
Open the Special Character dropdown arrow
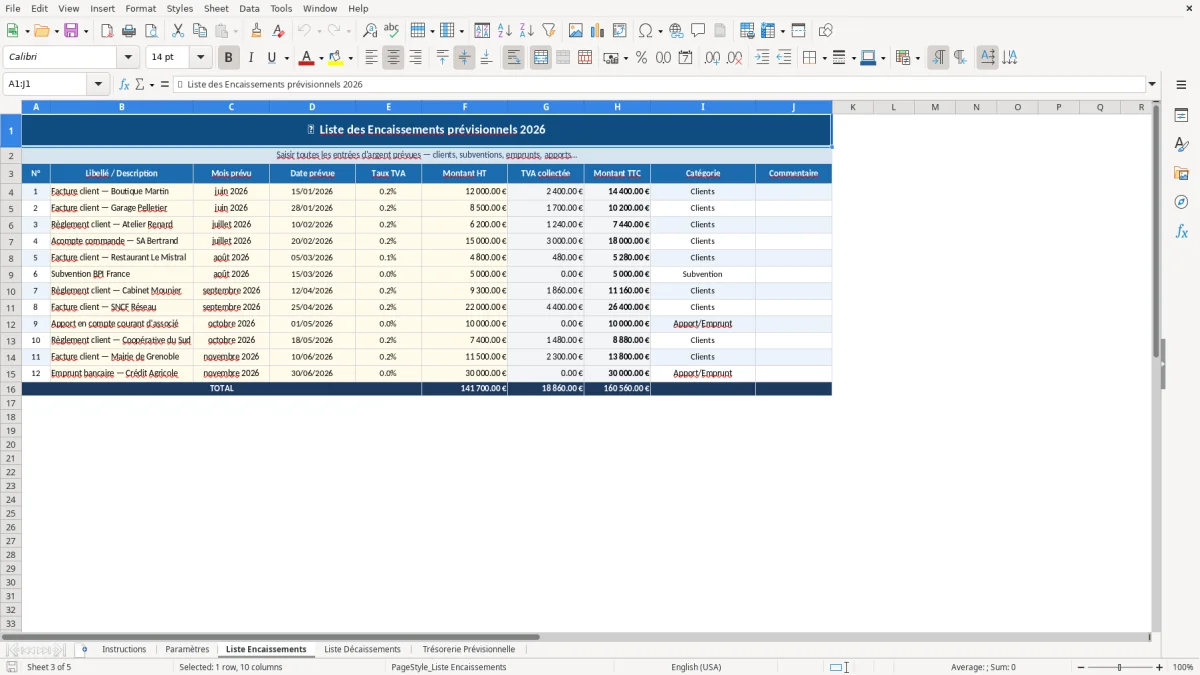[660, 31]
